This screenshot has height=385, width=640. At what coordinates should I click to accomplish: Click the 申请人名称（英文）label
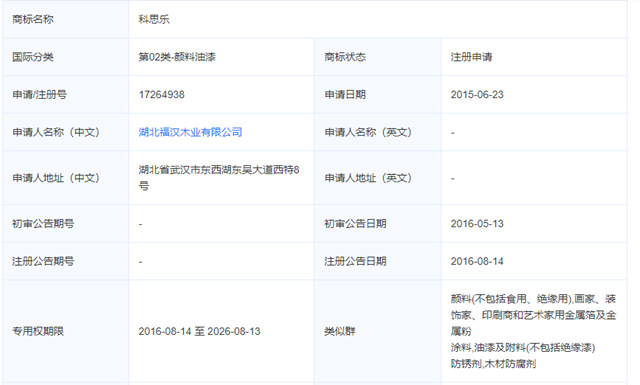(368, 132)
